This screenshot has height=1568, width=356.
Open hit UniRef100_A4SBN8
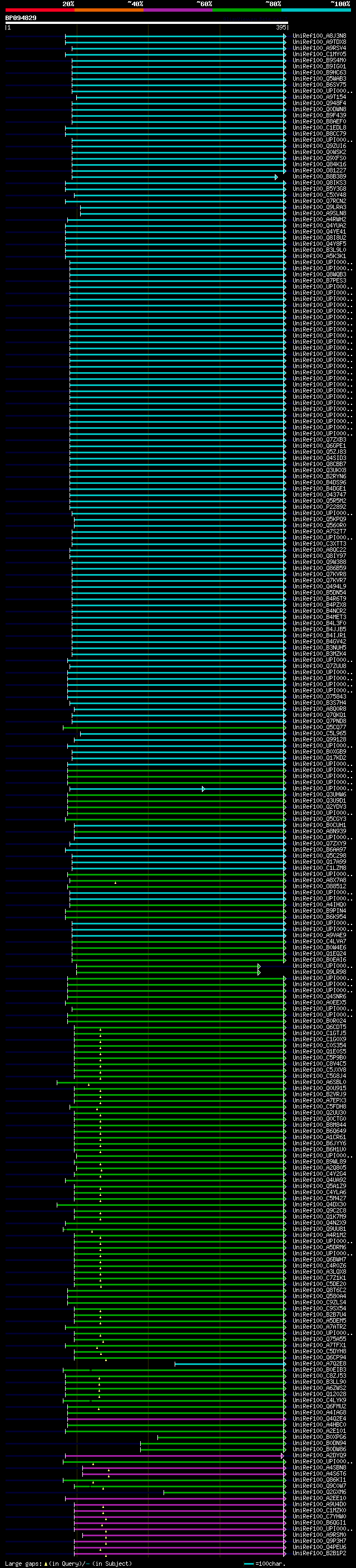tap(319, 1467)
